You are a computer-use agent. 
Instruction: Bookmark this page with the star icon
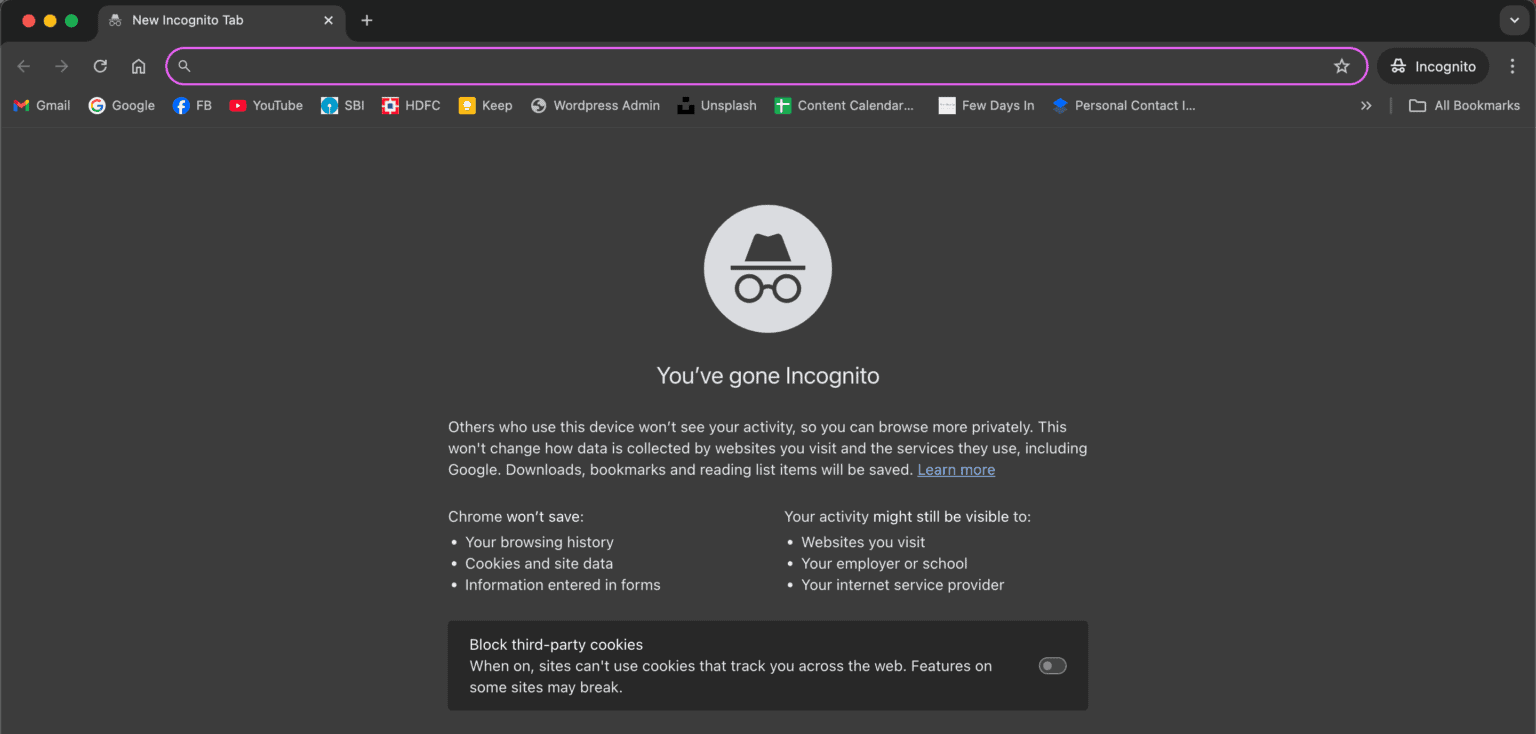point(1341,66)
